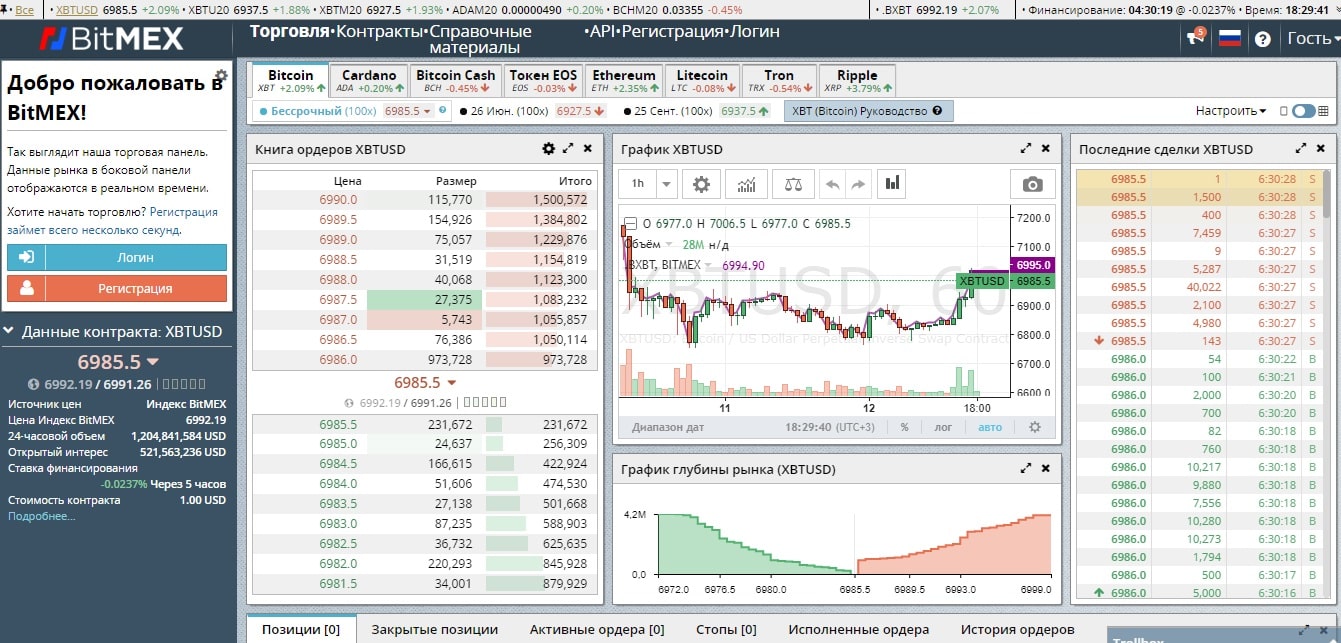Click the Russian flag language icon

tap(1229, 39)
